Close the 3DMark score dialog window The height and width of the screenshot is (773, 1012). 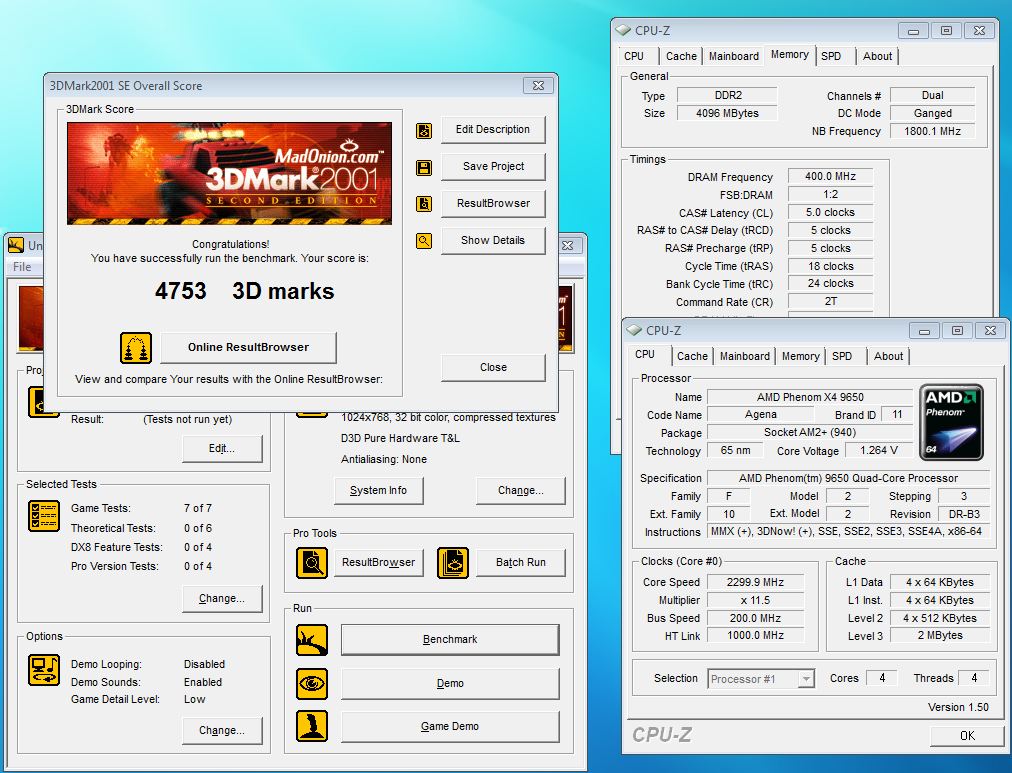pos(538,85)
